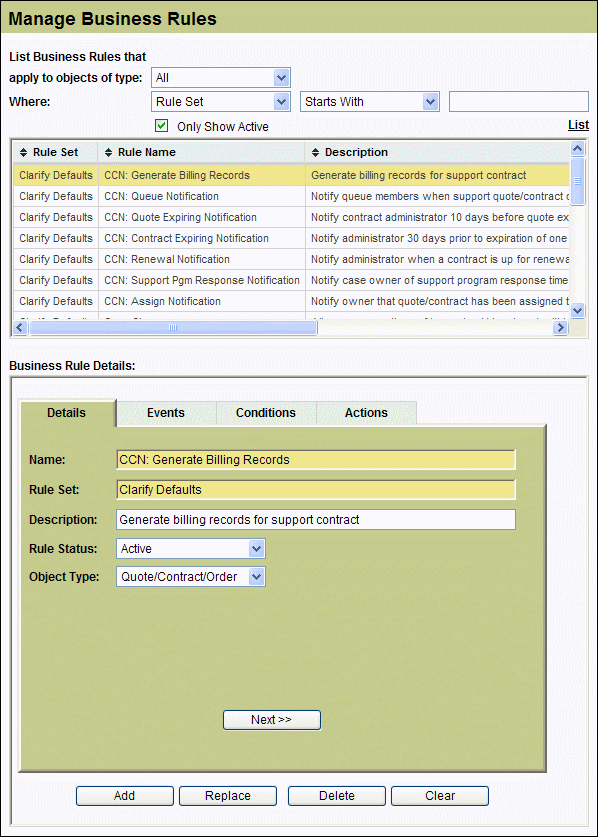The height and width of the screenshot is (837, 598).
Task: Click description starting 'Notify administrator when a contract'
Action: pyautogui.click(x=440, y=259)
